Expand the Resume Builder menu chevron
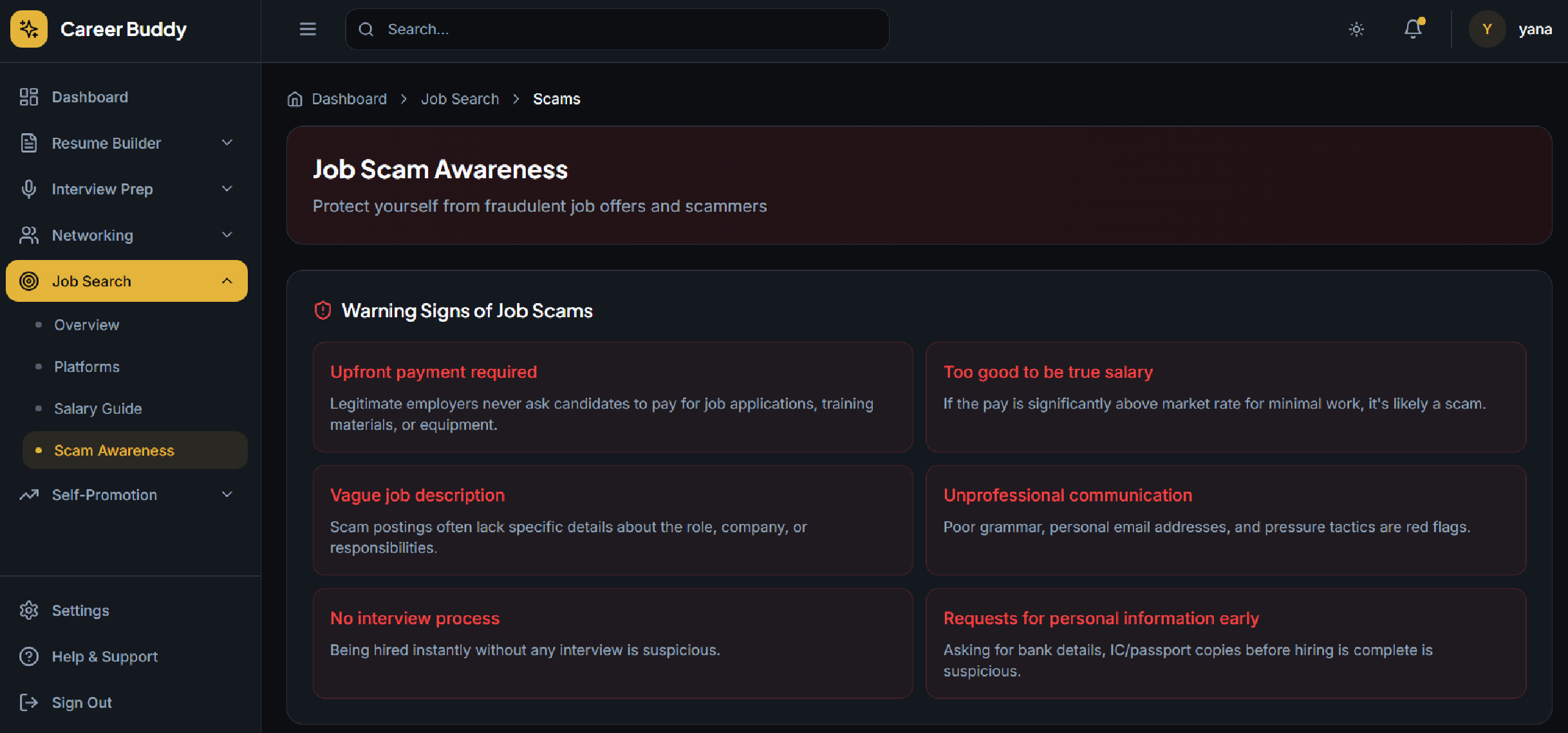Viewport: 1568px width, 733px height. click(227, 143)
